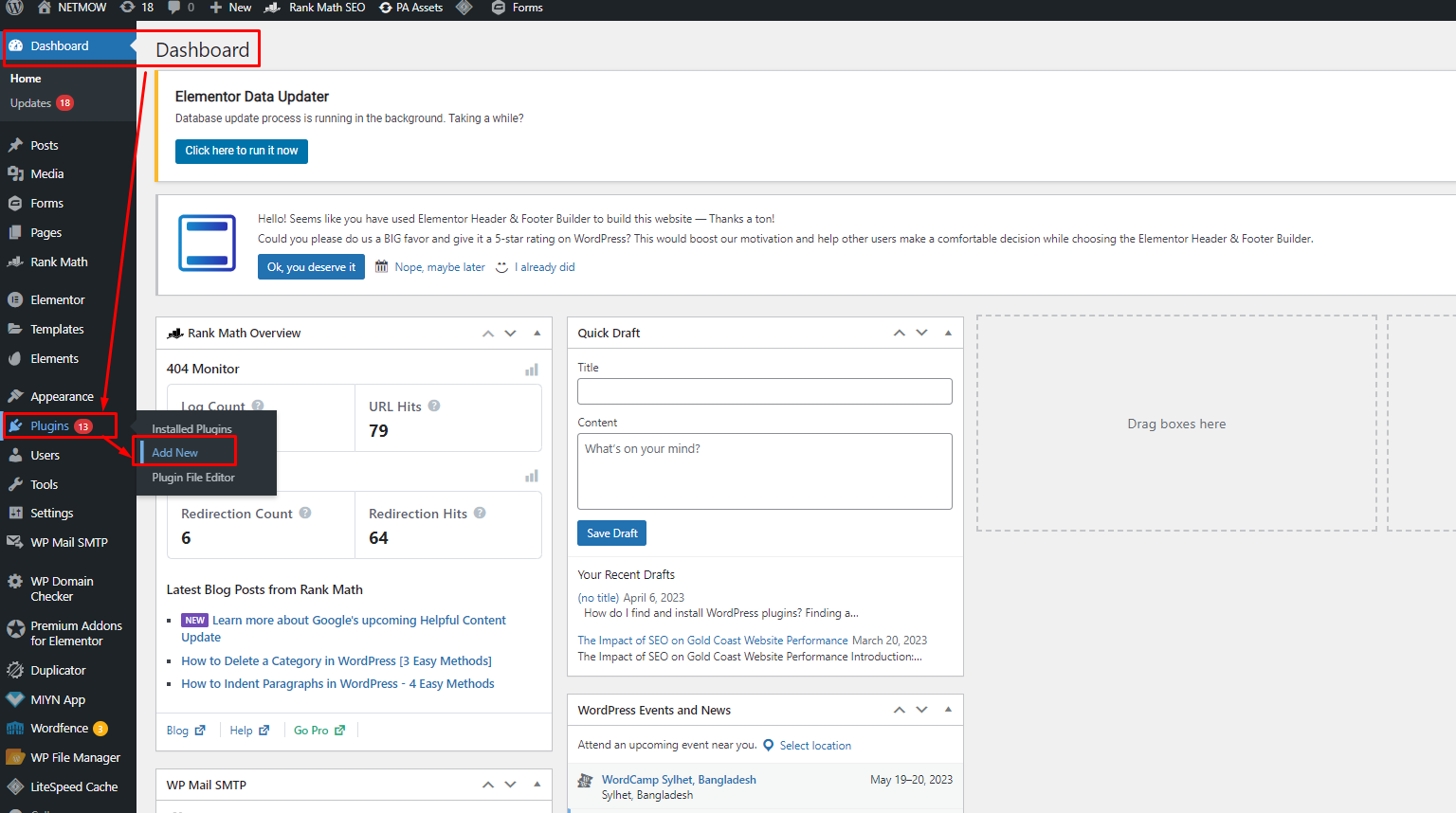Click the Redirection Hits help icon
This screenshot has height=813, width=1456.
pos(480,513)
